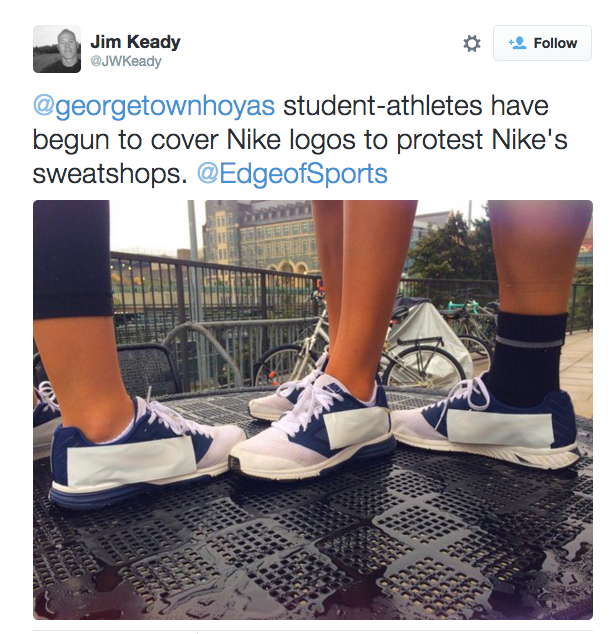611x634 pixels.
Task: Enlarge the taped sneakers photo
Action: (x=313, y=410)
